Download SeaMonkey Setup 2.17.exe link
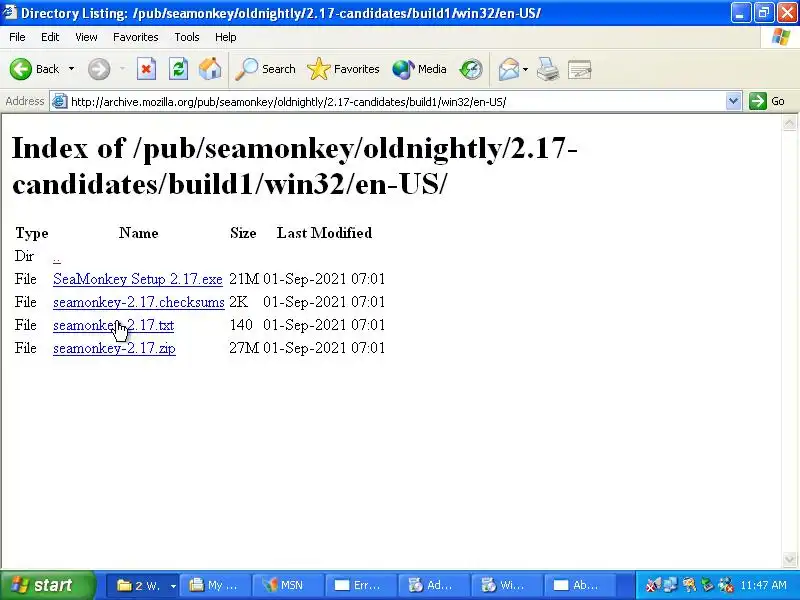The width and height of the screenshot is (800, 600). (x=138, y=279)
